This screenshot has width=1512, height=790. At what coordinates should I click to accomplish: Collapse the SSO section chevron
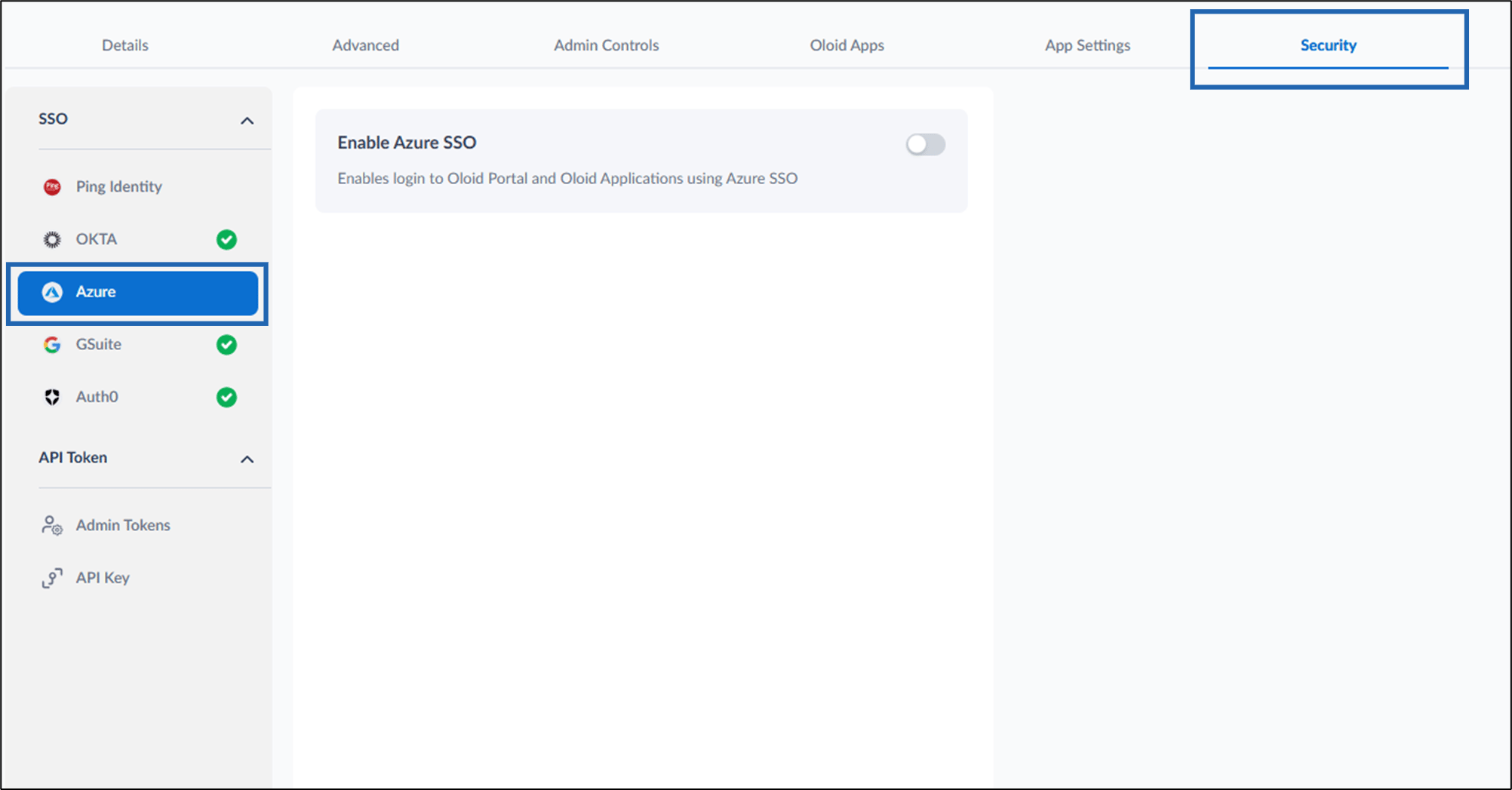pos(247,121)
